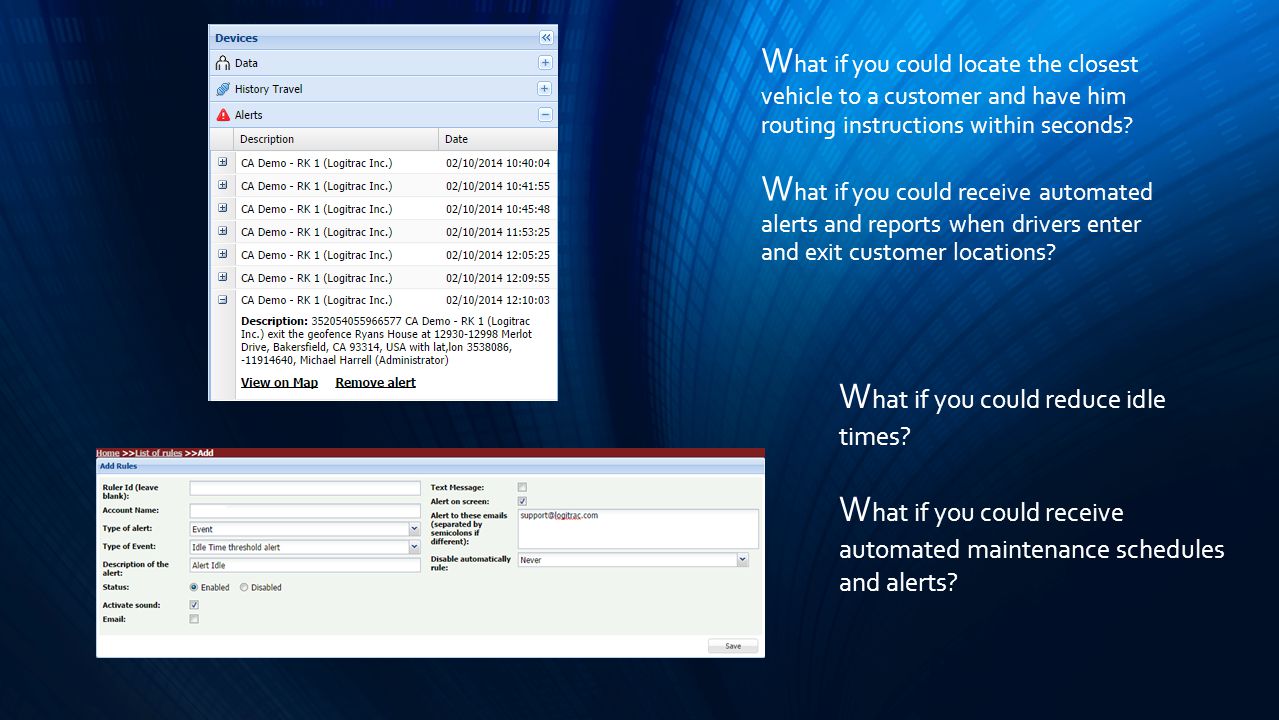Image resolution: width=1279 pixels, height=720 pixels.
Task: Click the Devices panel title
Action: pyautogui.click(x=236, y=38)
